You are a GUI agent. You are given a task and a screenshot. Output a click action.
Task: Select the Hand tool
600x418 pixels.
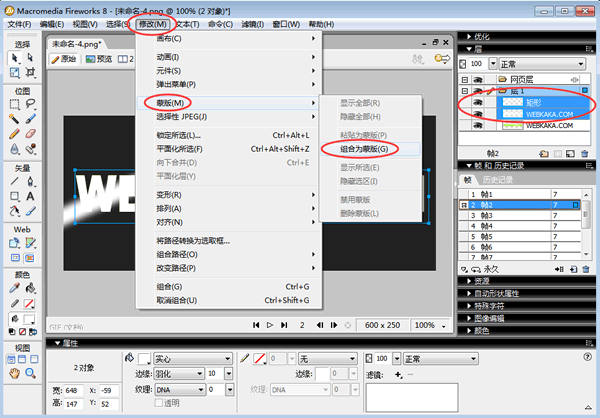pos(15,373)
